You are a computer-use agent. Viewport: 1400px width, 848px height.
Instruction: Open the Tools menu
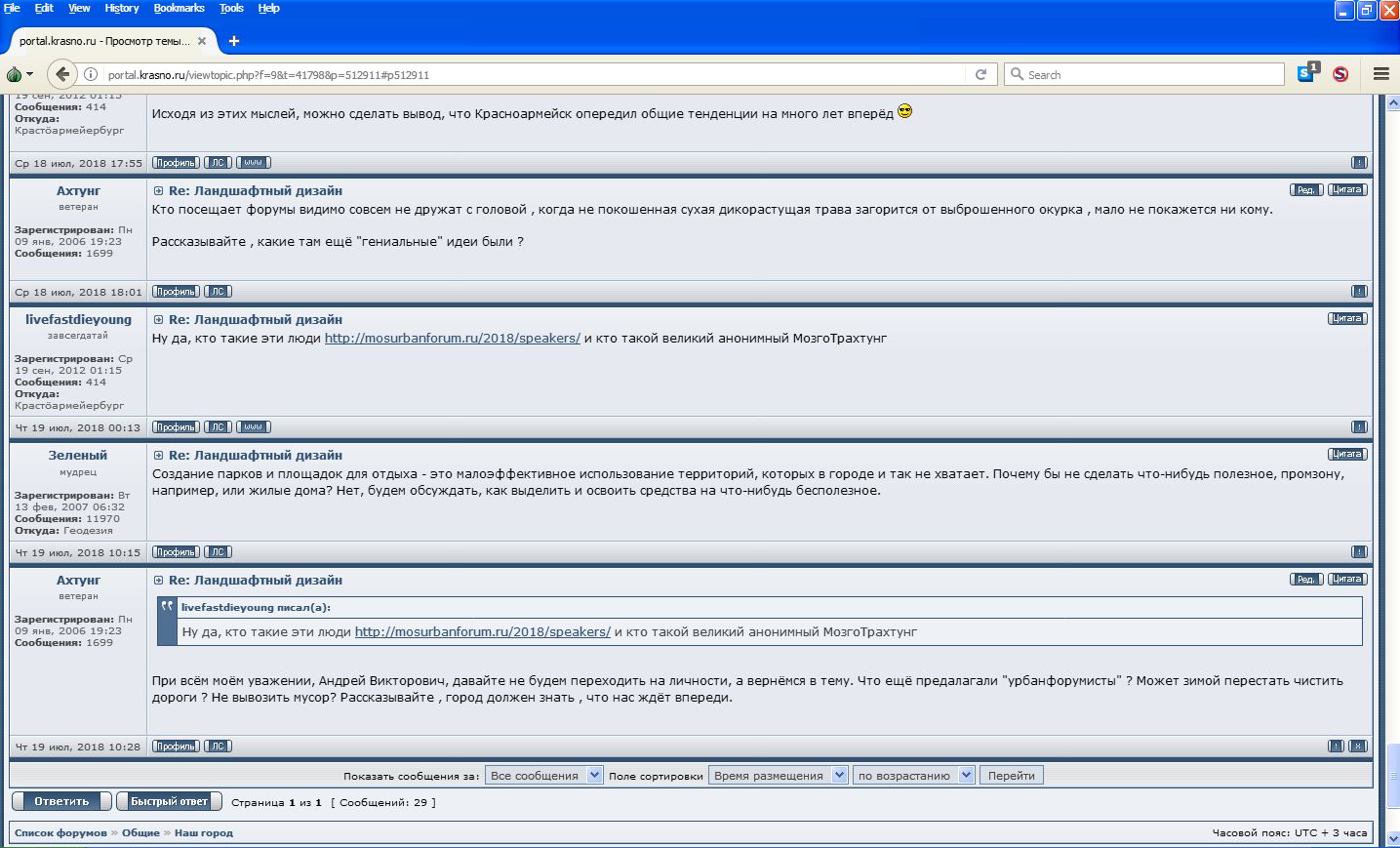click(231, 8)
